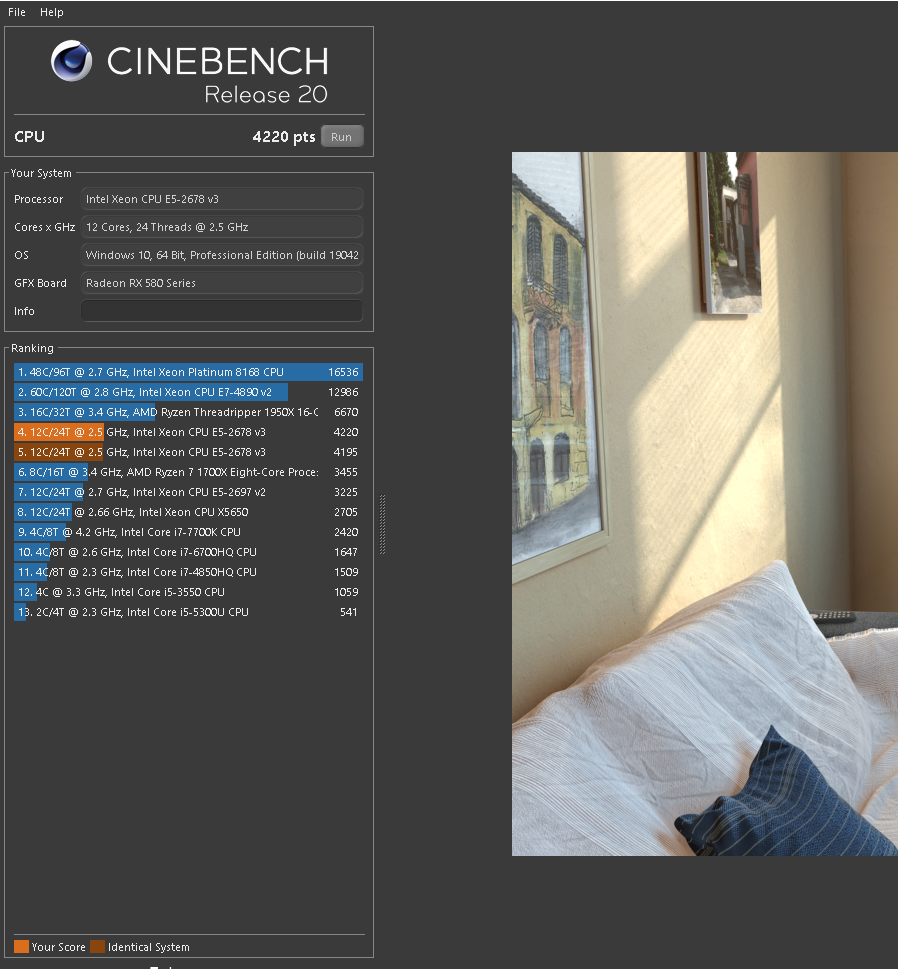The image size is (898, 969).
Task: Click the GFX Board Radeon RX 580 field
Action: (x=221, y=282)
